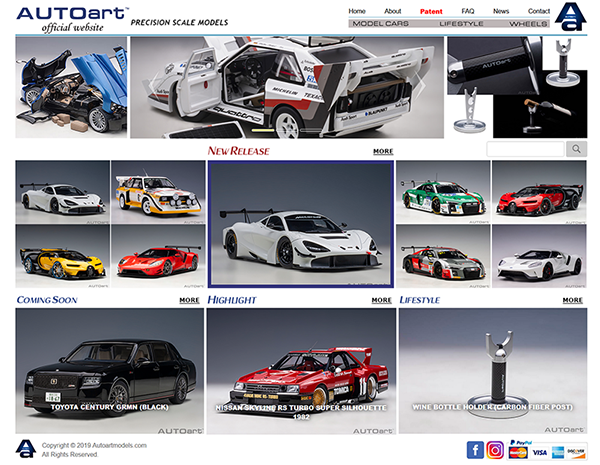Open the Facebook page icon
The height and width of the screenshot is (465, 600).
(x=476, y=449)
